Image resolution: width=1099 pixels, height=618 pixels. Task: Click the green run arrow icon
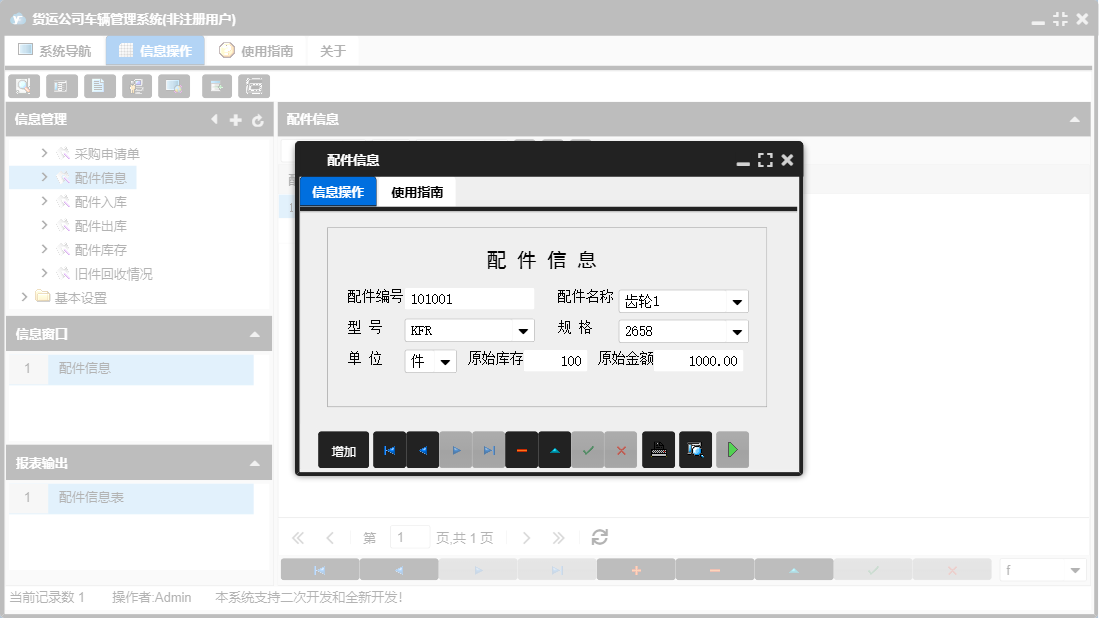pos(732,449)
